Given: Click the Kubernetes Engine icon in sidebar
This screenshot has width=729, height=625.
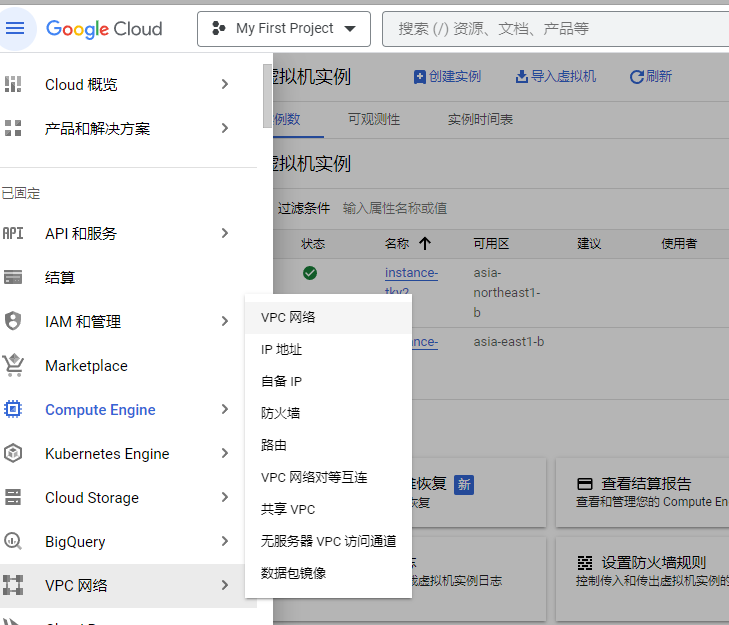Looking at the screenshot, I should (13, 453).
